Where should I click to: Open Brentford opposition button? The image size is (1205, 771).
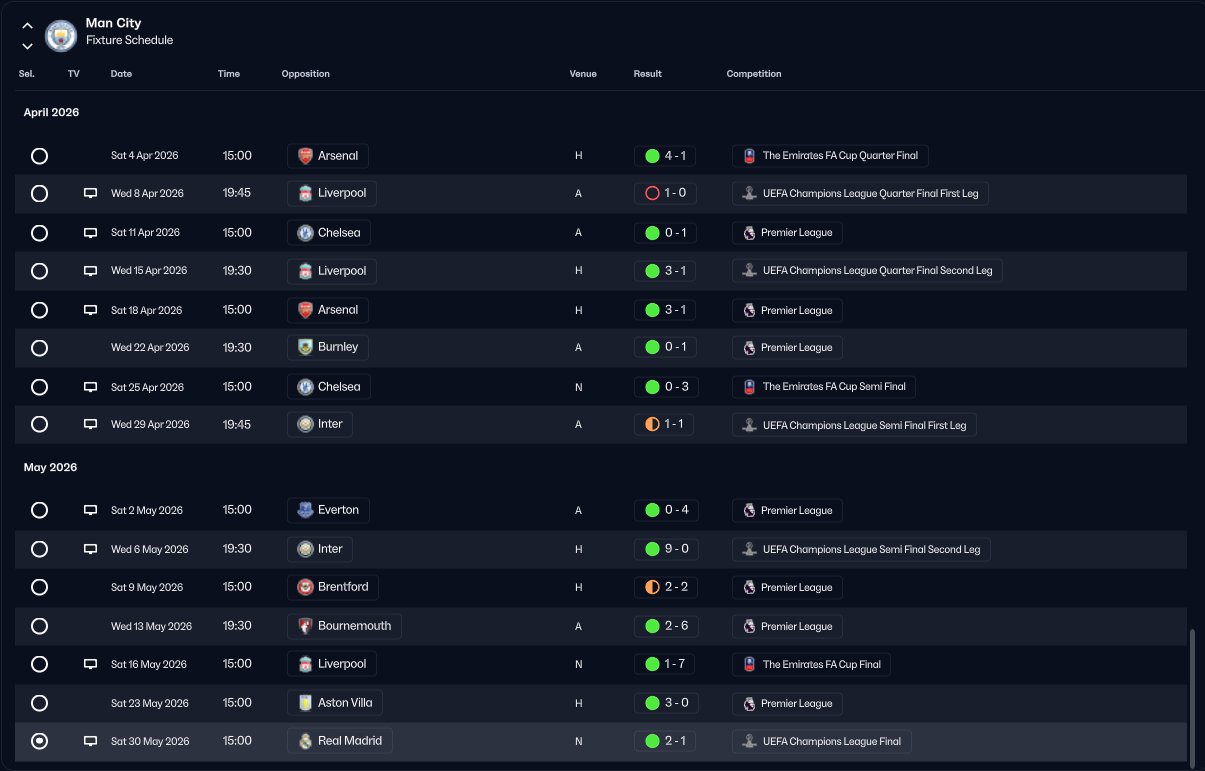(x=333, y=587)
